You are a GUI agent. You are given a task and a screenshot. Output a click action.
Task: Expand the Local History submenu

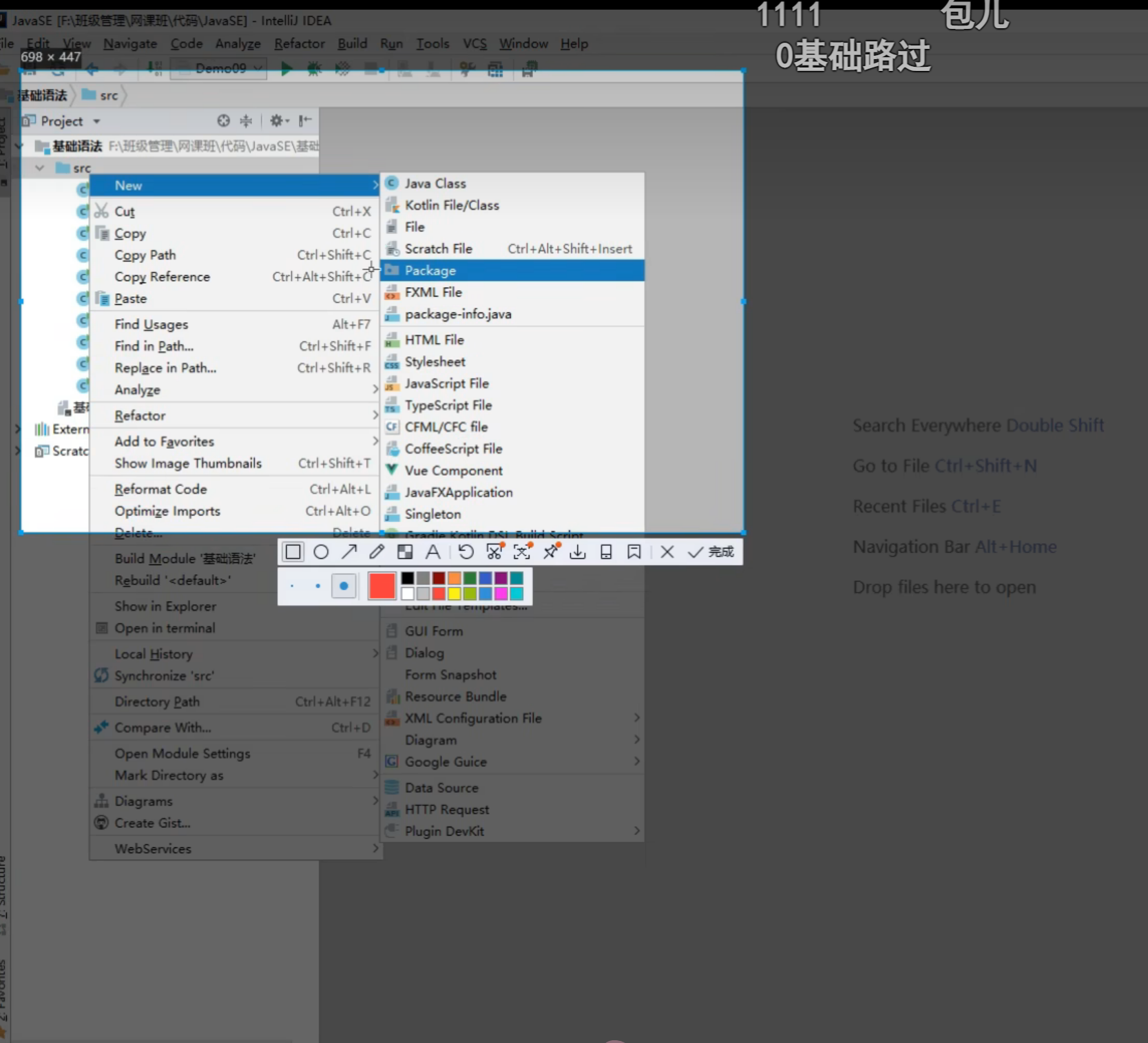235,654
